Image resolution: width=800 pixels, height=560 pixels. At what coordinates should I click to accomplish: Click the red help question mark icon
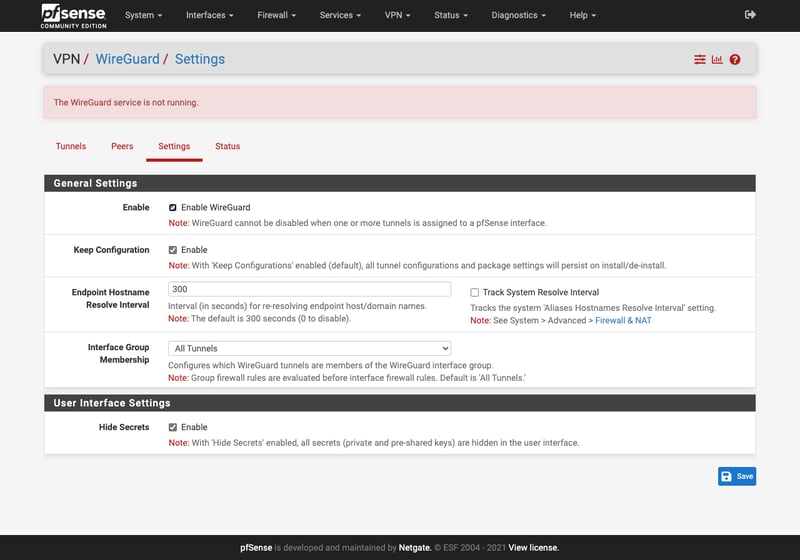point(735,60)
